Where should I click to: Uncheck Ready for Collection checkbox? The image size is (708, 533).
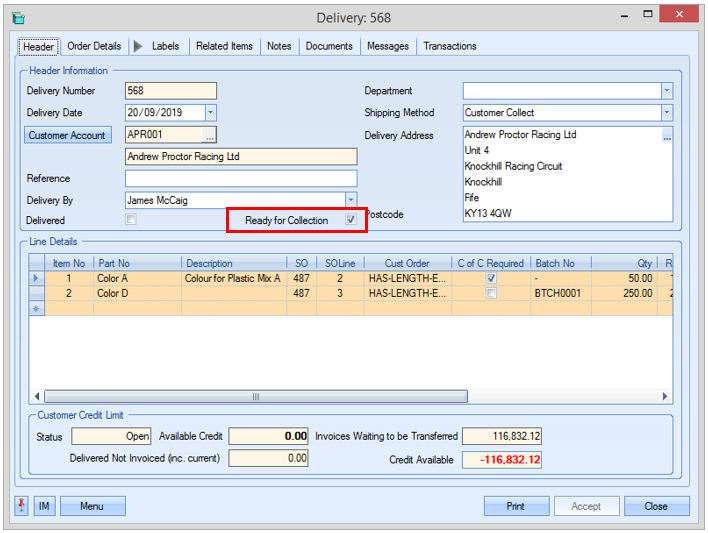(x=350, y=220)
